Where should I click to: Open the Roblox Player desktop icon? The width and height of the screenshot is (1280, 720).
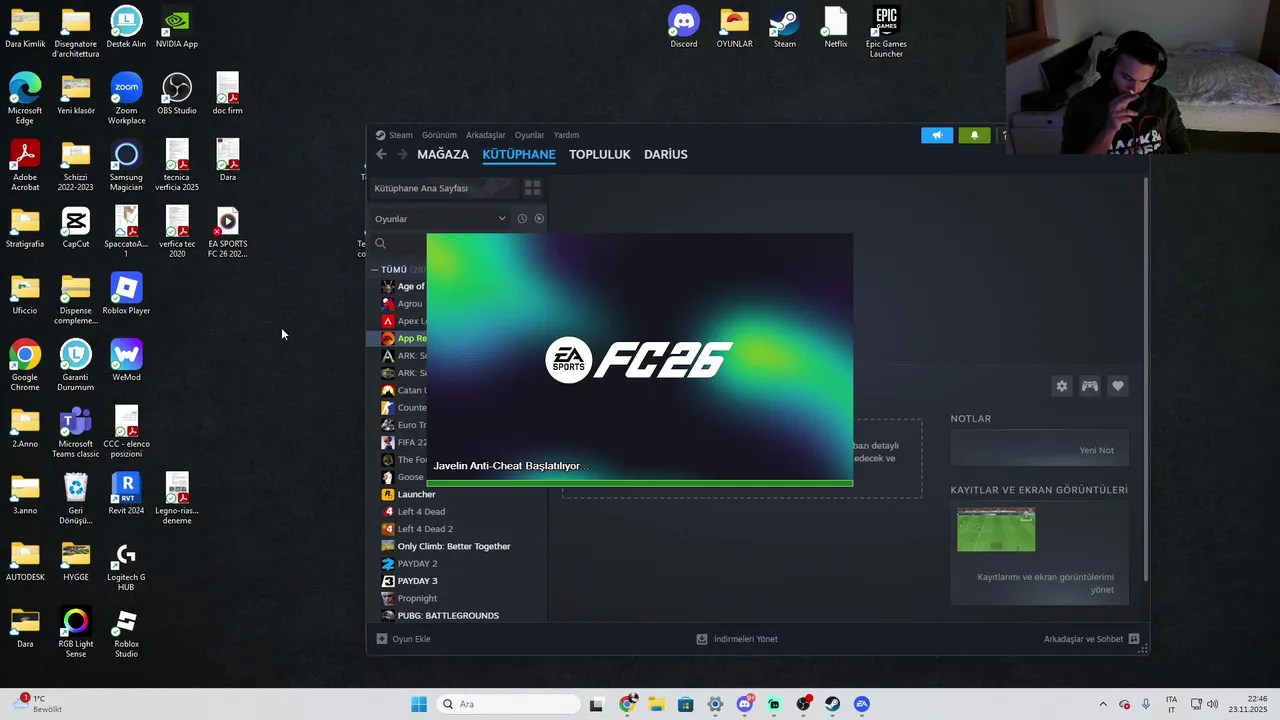click(126, 294)
